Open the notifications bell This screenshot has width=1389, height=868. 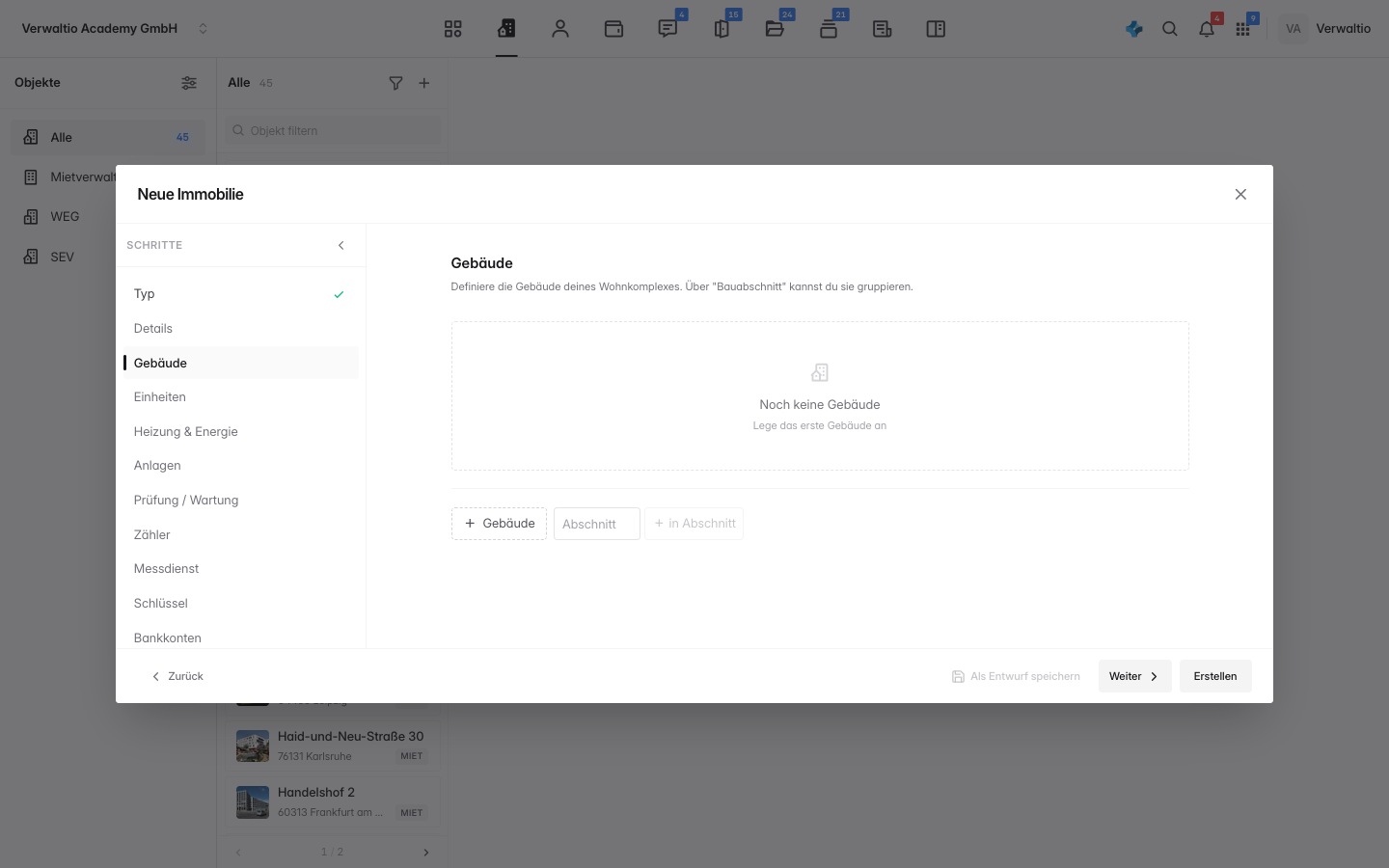1207,29
